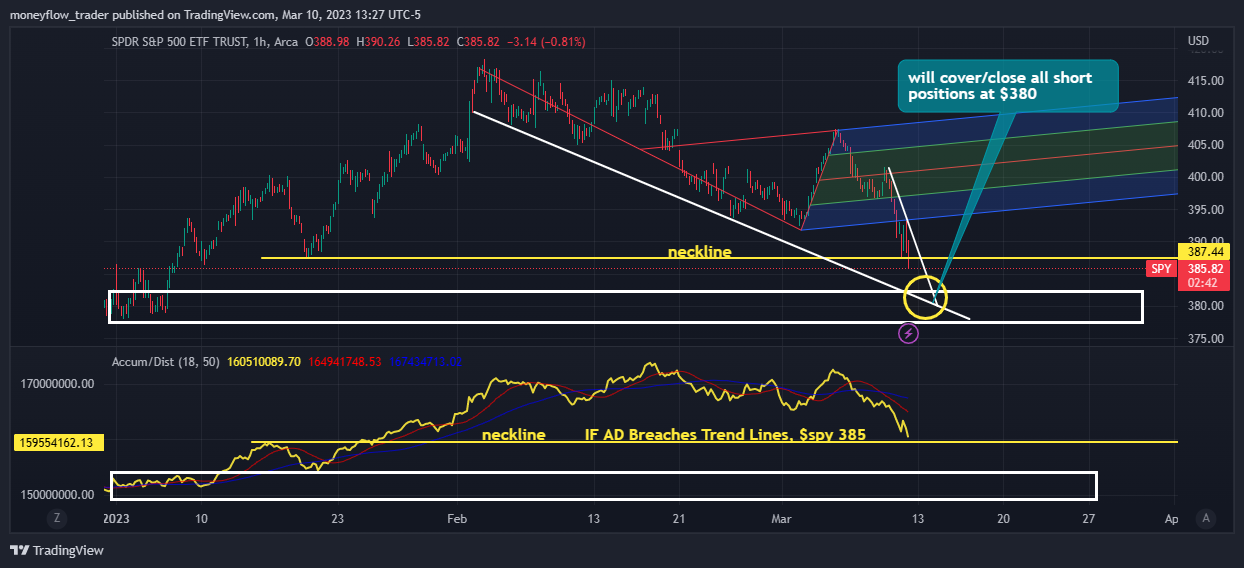Image resolution: width=1244 pixels, height=568 pixels.
Task: Select the neckline label in indicator pane
Action: pos(514,435)
